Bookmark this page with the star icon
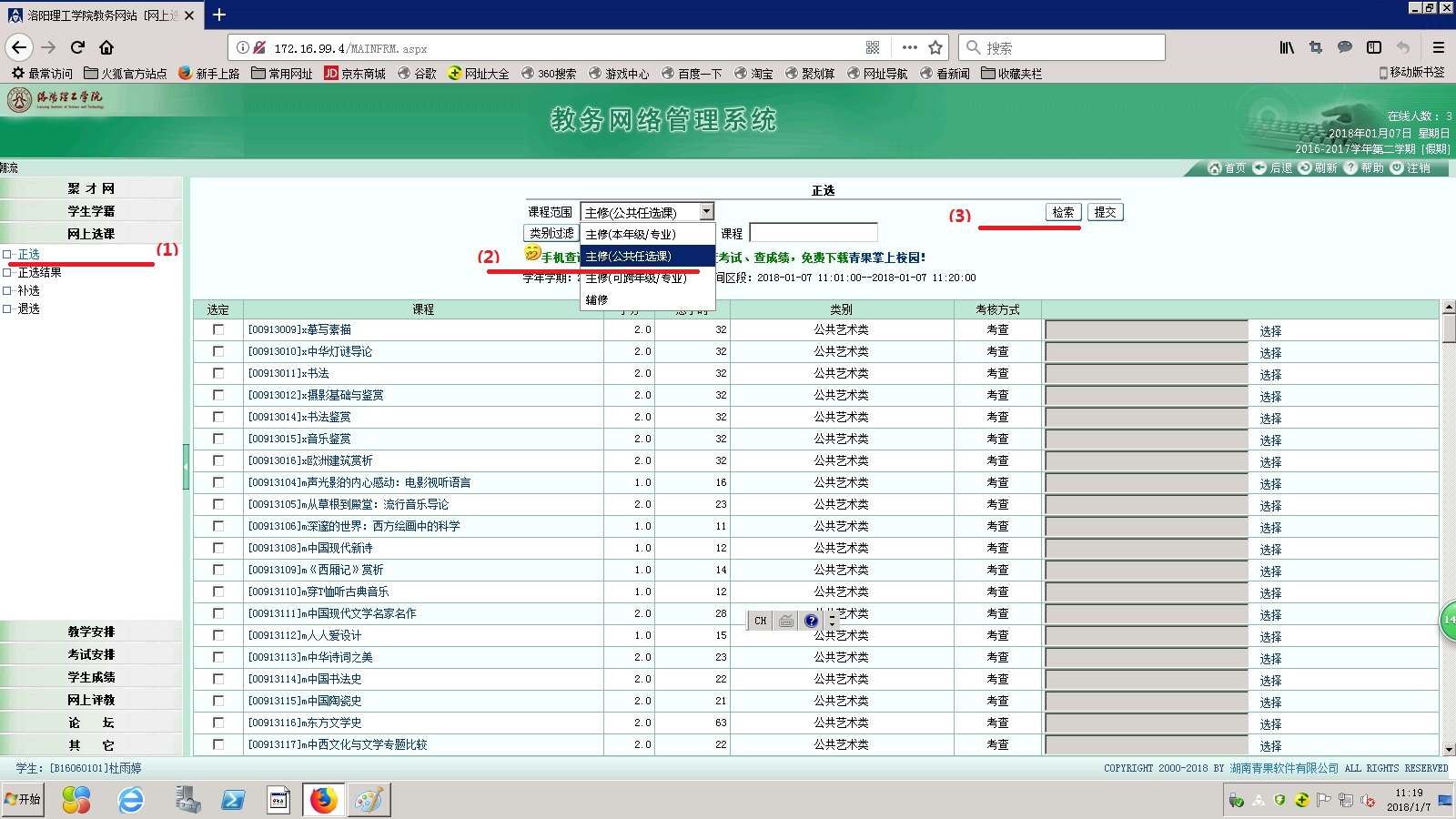The image size is (1456, 819). click(x=935, y=47)
